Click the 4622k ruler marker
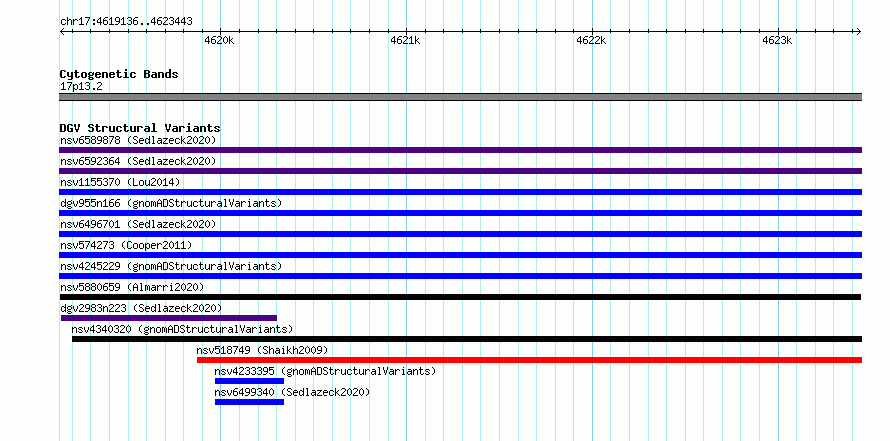 [591, 40]
